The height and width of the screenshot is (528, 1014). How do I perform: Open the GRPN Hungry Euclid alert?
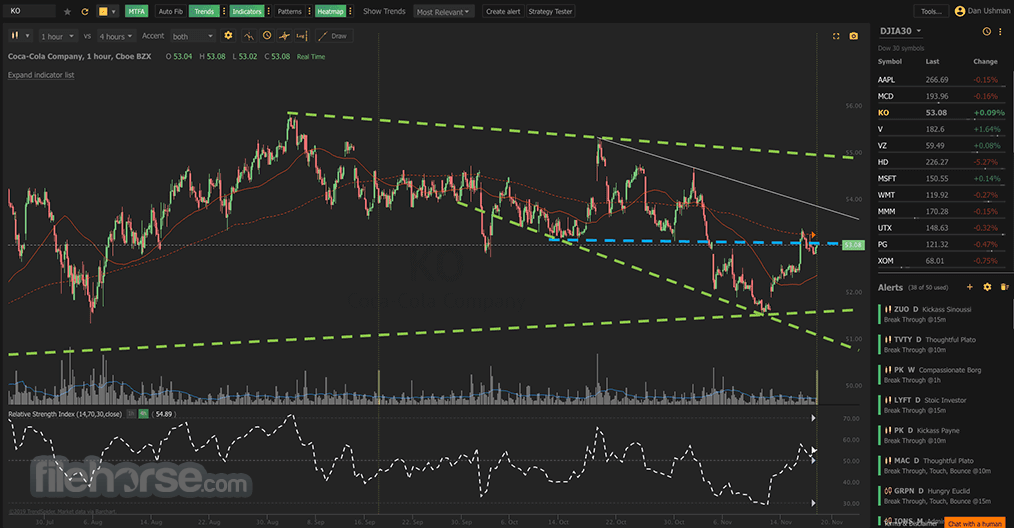[943, 496]
